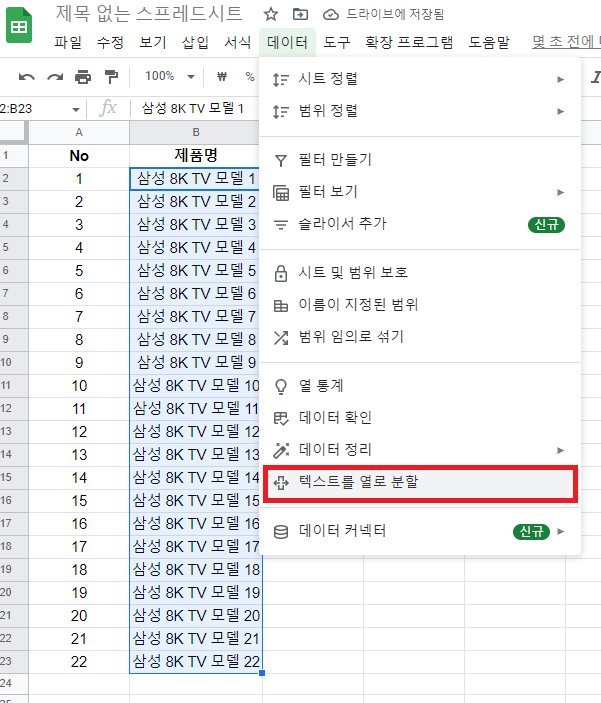Click the redo arrow in toolbar
The height and width of the screenshot is (703, 601).
[55, 77]
